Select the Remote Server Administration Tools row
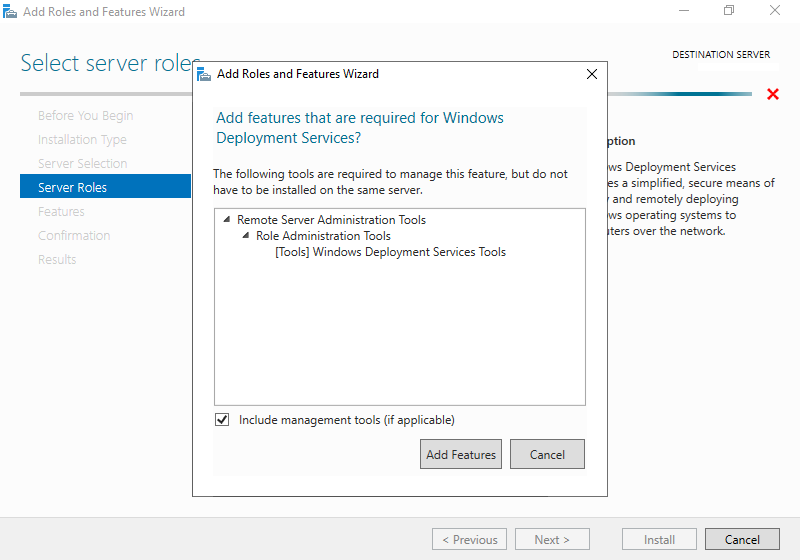This screenshot has height=560, width=800. tap(331, 220)
